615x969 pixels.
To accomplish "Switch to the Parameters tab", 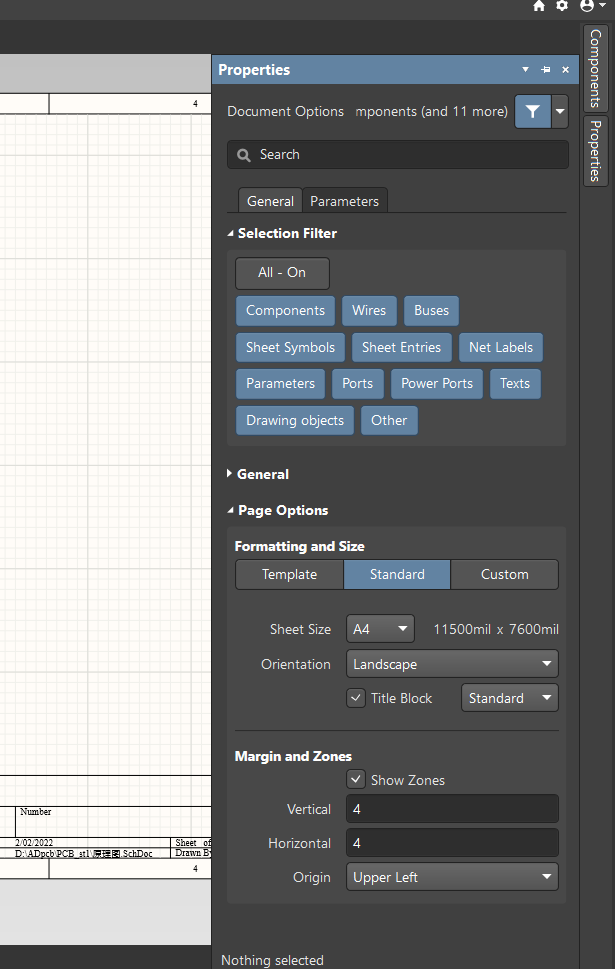I will pyautogui.click(x=344, y=201).
